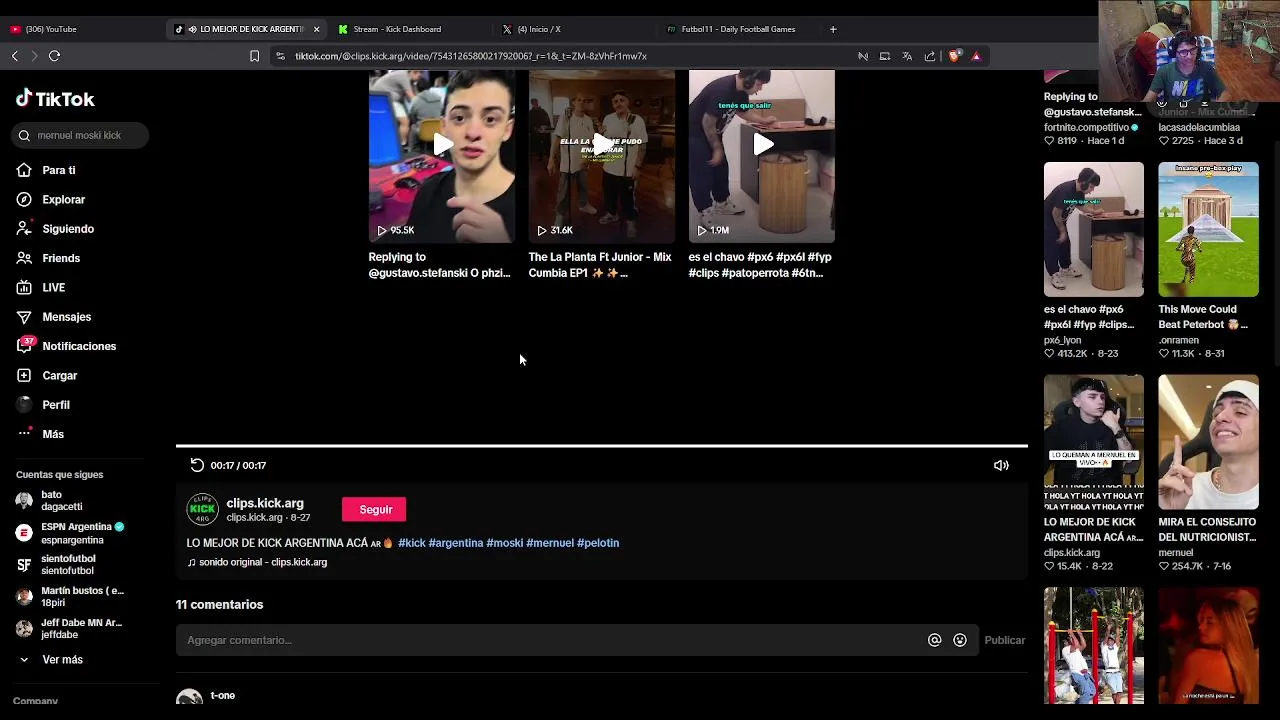This screenshot has width=1280, height=720.
Task: Reload the current page
Action: (x=55, y=56)
